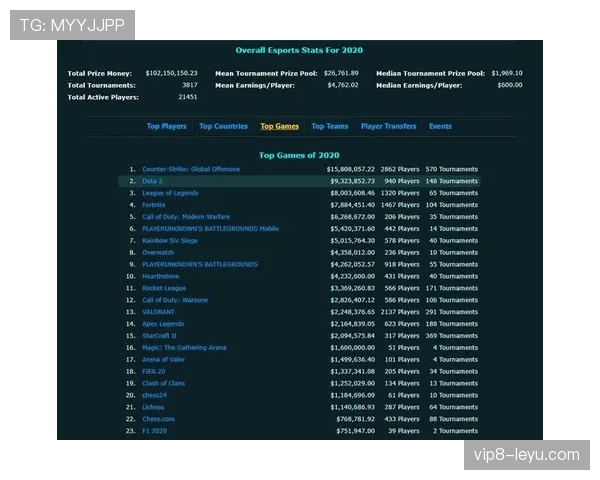Open the StarCraft II link

[x=159, y=336]
